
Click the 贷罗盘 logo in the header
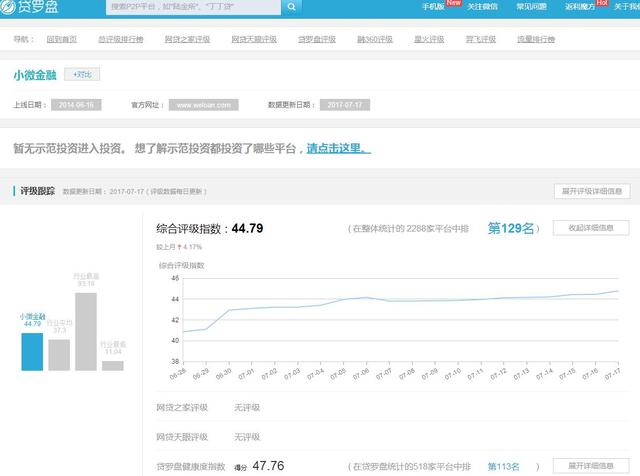pos(29,7)
